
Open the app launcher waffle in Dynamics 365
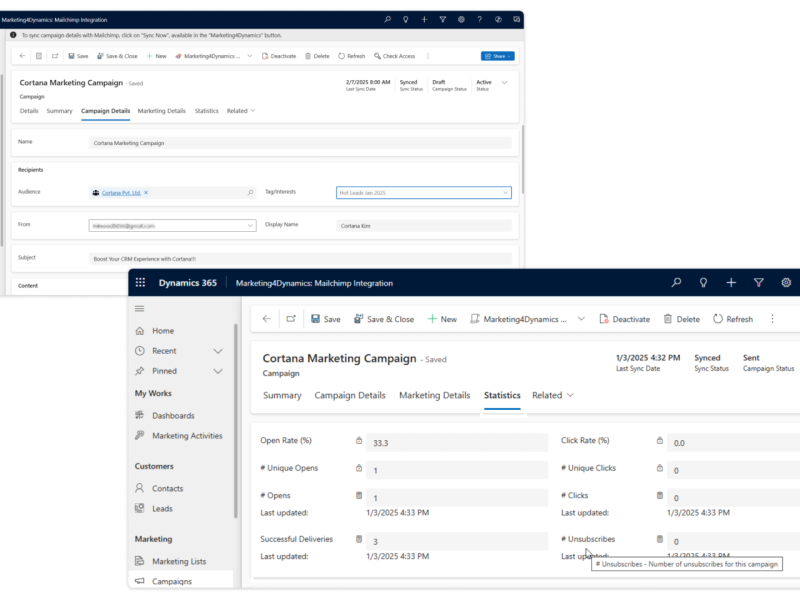140,283
